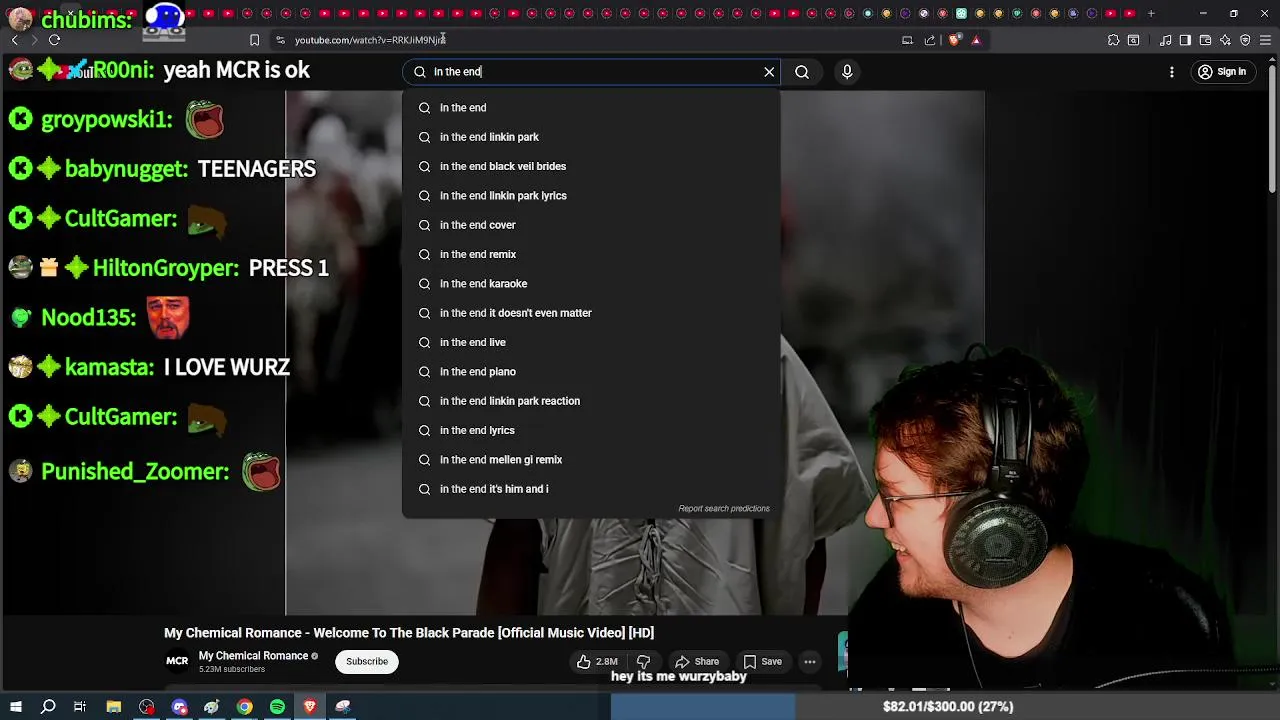Click the browser address bar URL
Screen dimensions: 1280x720
point(370,40)
